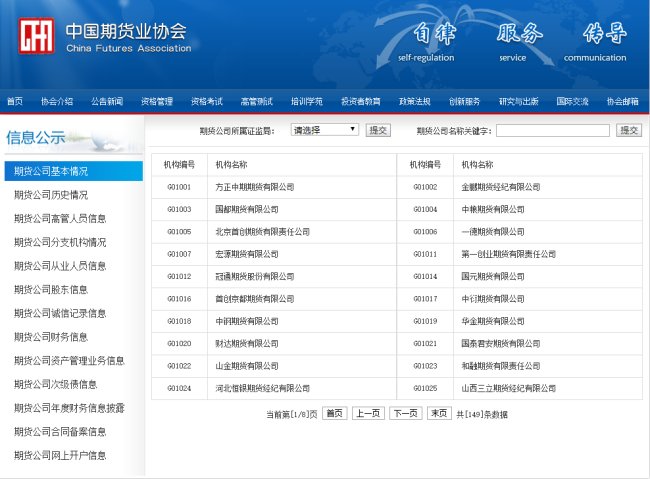
Task: Click the CFA red logo icon
Action: click(36, 36)
